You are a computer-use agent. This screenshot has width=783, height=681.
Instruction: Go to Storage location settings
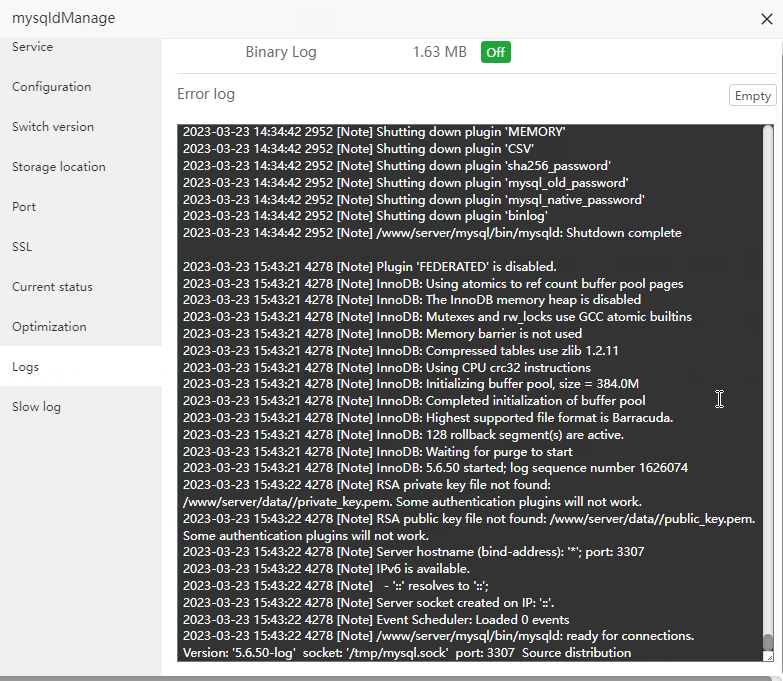pos(58,167)
